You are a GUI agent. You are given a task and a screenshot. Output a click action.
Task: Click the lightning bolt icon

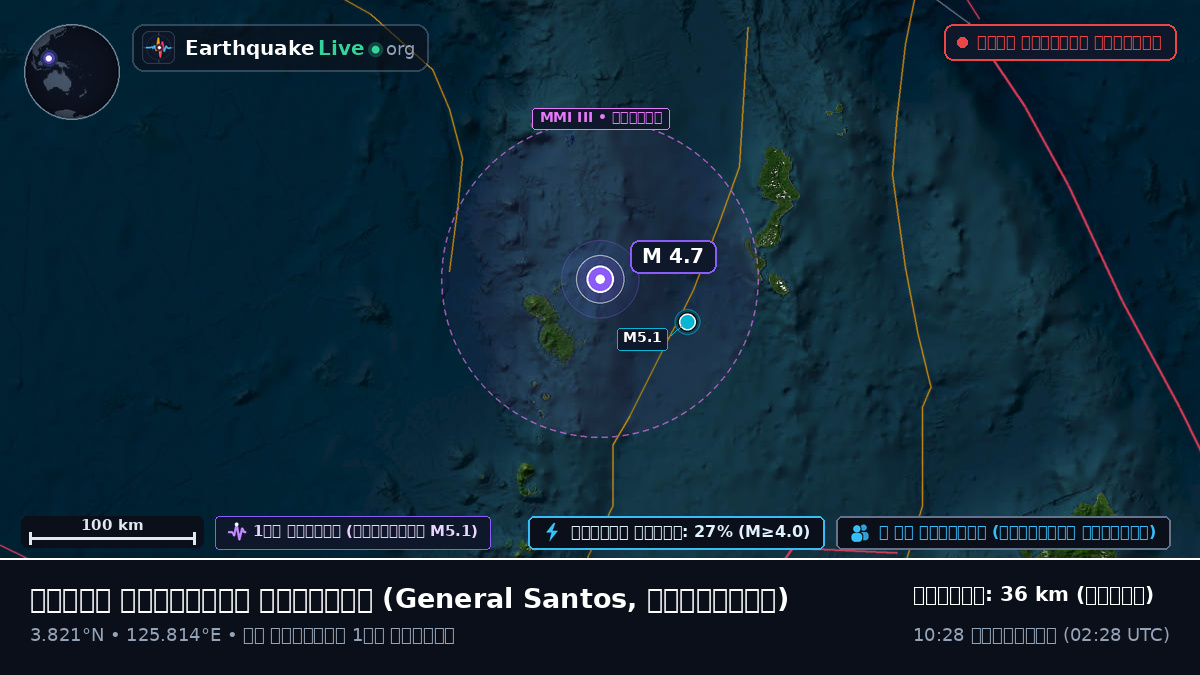[x=551, y=532]
